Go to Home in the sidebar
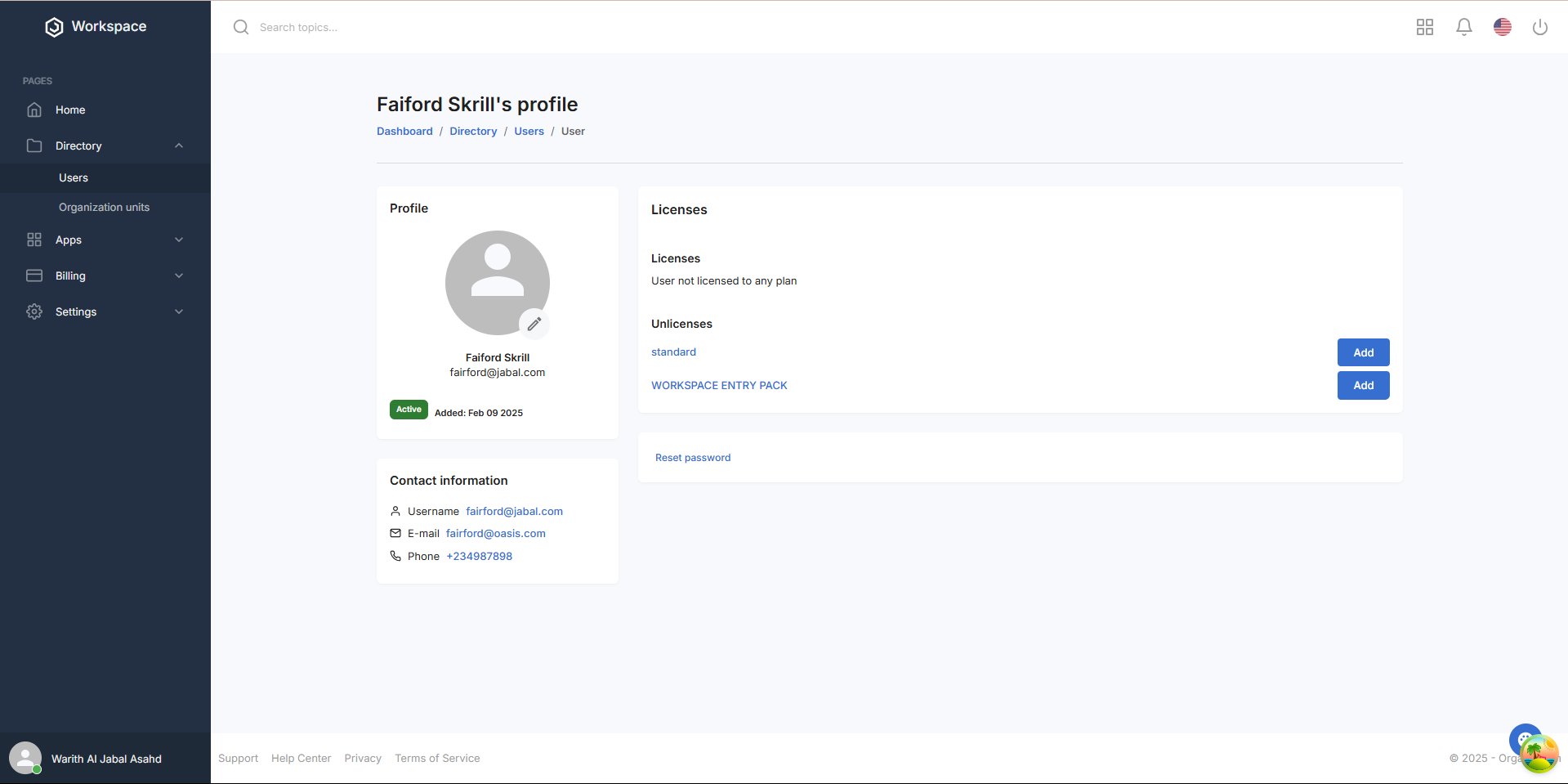1568x784 pixels. pos(70,110)
